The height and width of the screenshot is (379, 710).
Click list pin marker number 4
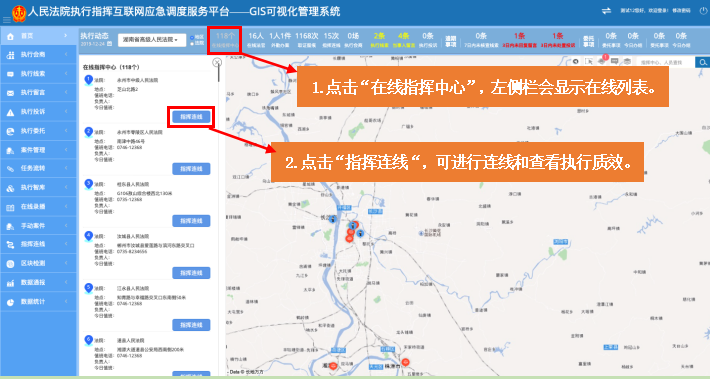click(x=89, y=237)
